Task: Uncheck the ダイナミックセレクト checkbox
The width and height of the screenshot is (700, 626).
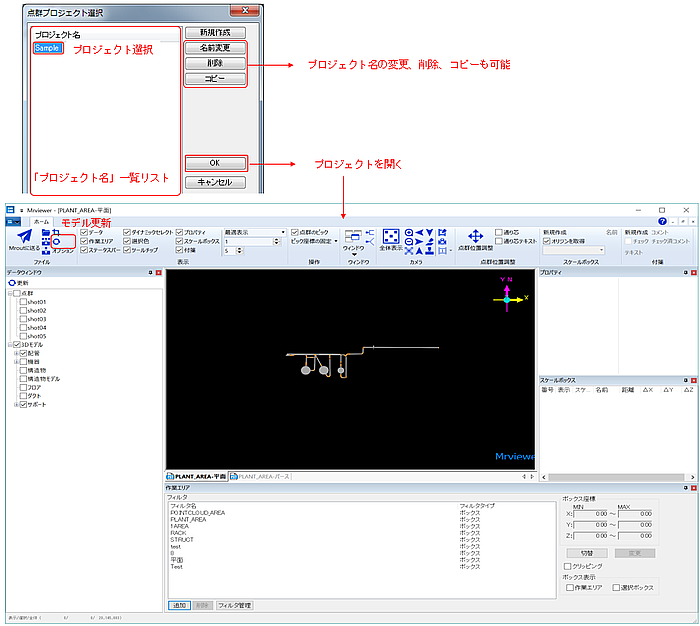Action: click(127, 232)
